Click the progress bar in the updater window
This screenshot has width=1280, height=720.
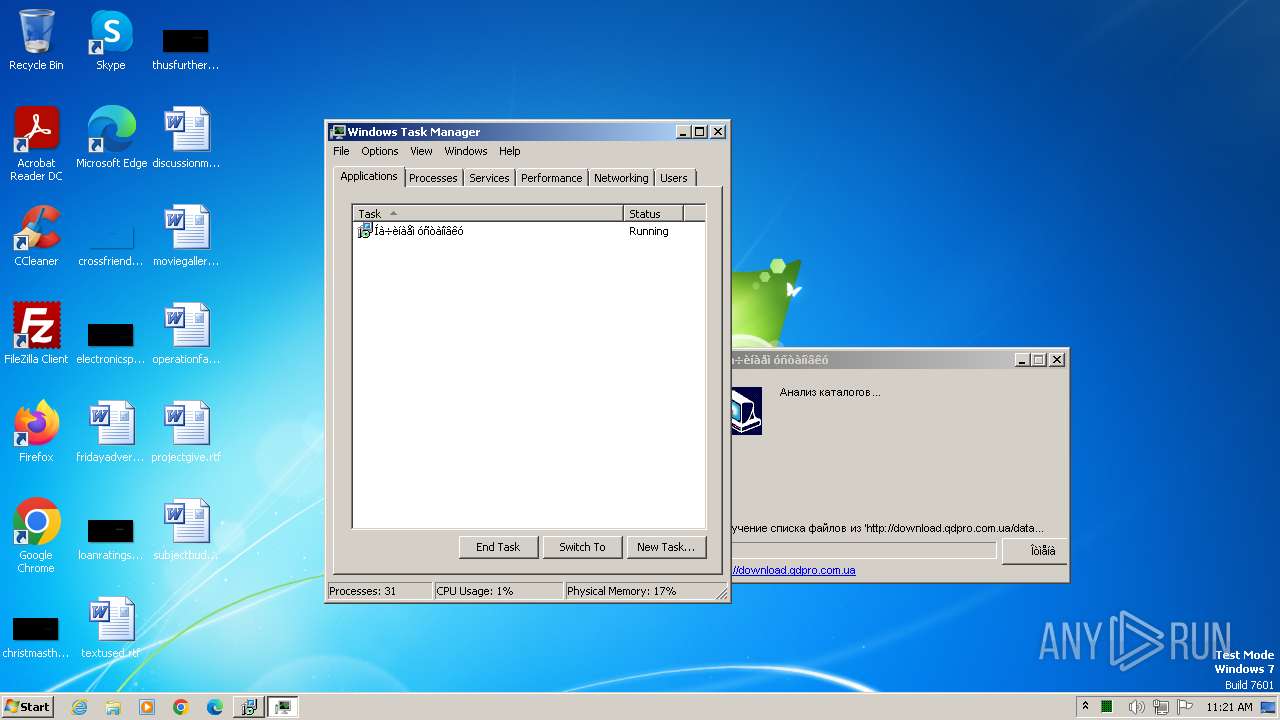pyautogui.click(x=864, y=551)
